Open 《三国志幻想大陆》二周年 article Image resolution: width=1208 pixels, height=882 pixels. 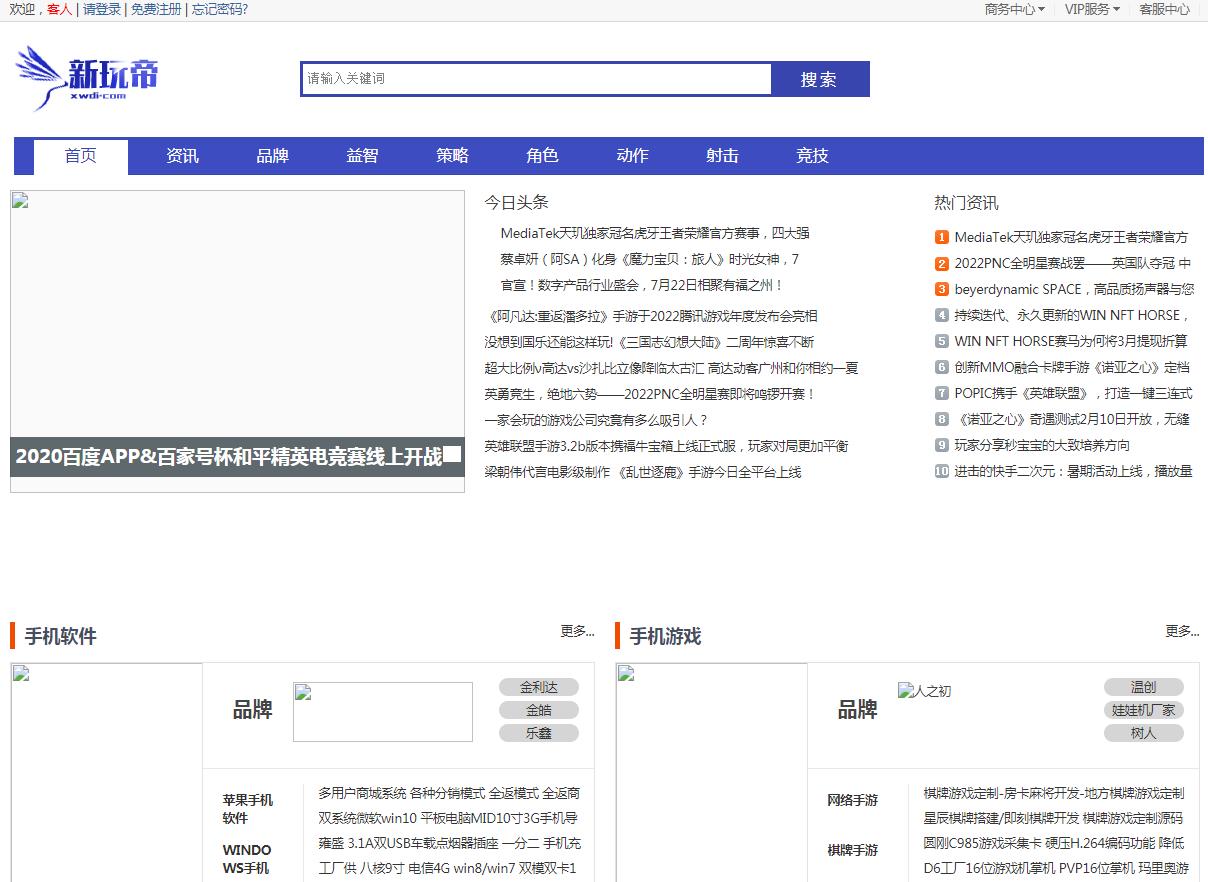click(650, 342)
